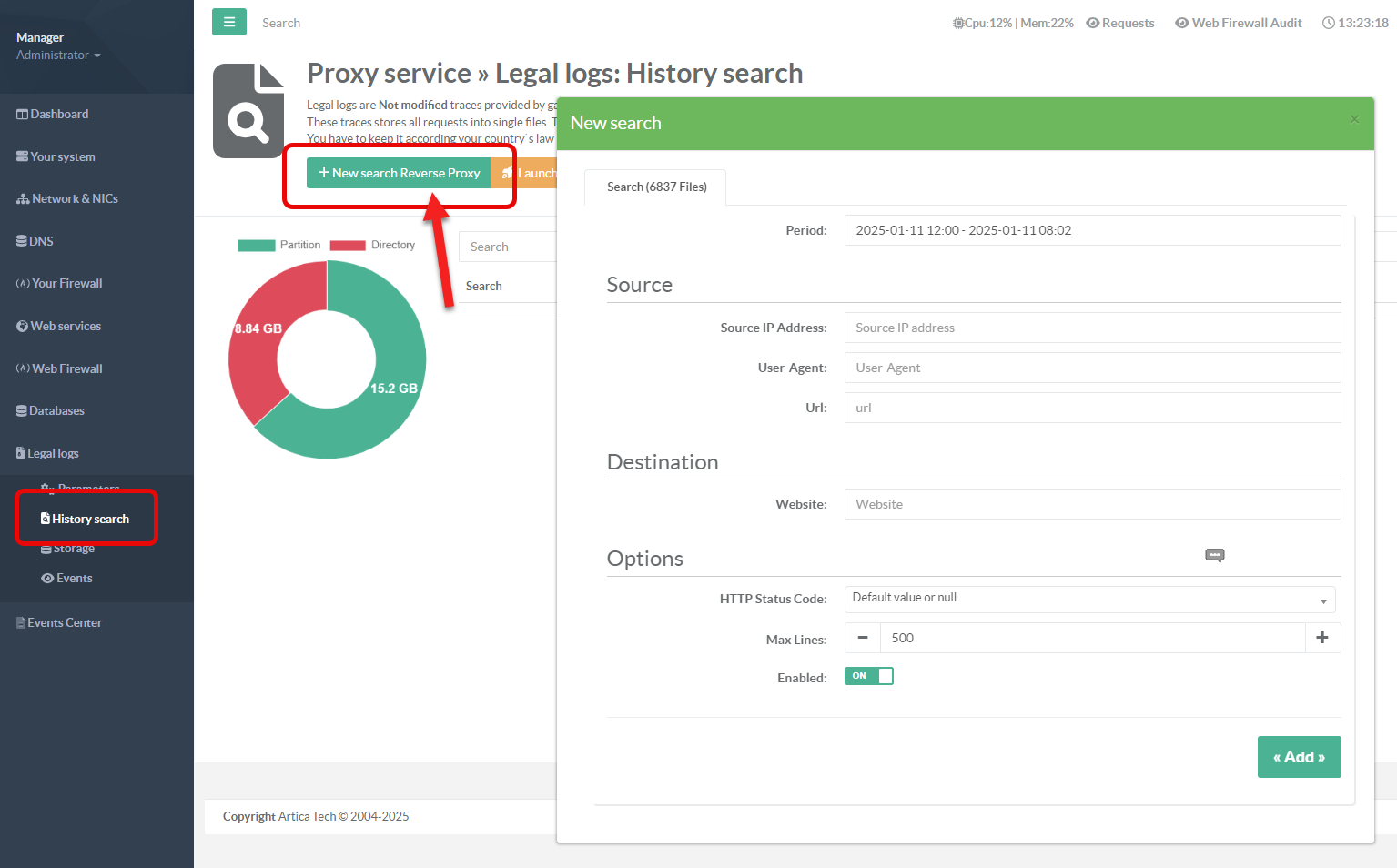
Task: Open the HTTP Status Code dropdown
Action: (1089, 599)
